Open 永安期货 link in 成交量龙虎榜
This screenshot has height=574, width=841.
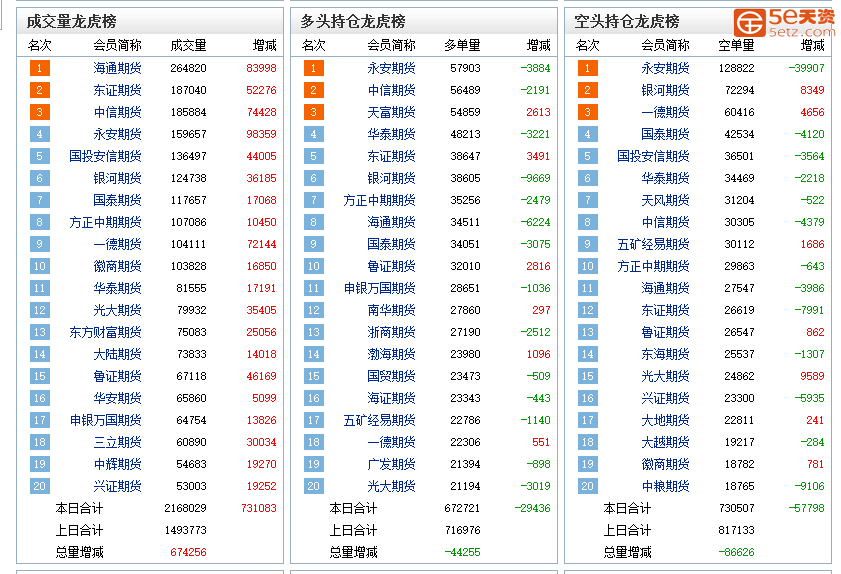pos(117,134)
